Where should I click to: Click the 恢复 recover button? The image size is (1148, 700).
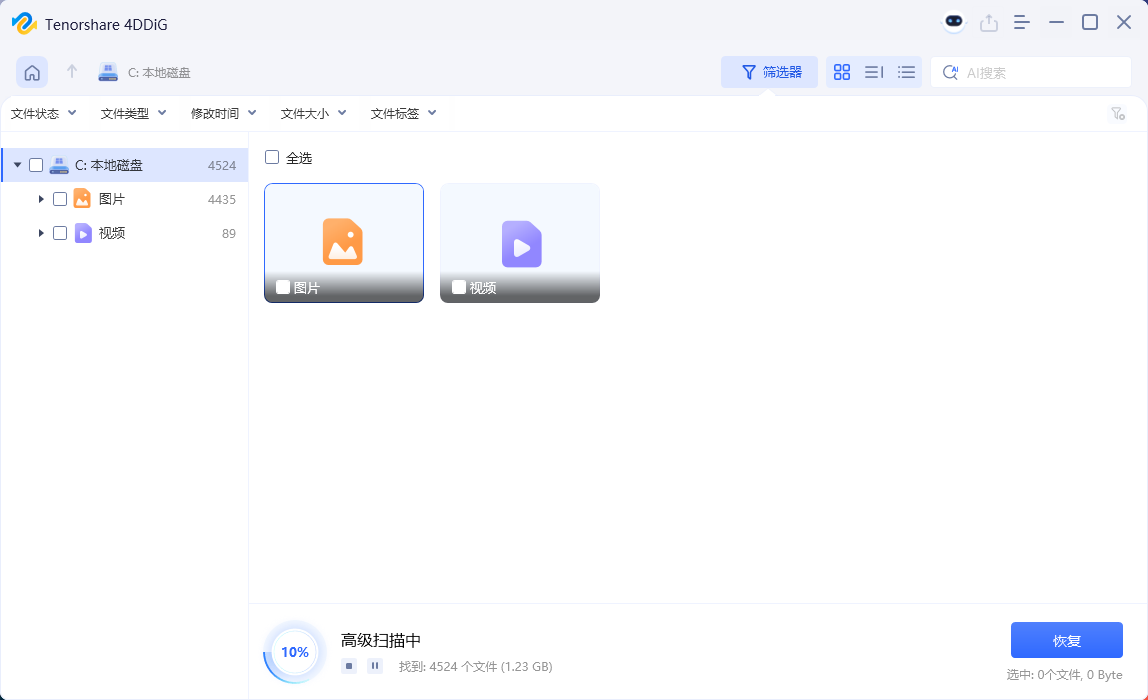[x=1066, y=639]
